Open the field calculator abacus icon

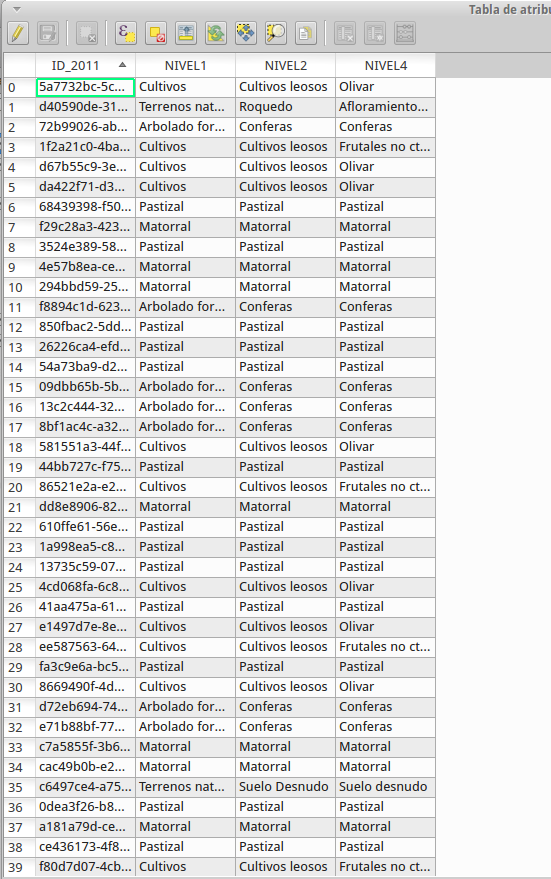click(x=404, y=33)
